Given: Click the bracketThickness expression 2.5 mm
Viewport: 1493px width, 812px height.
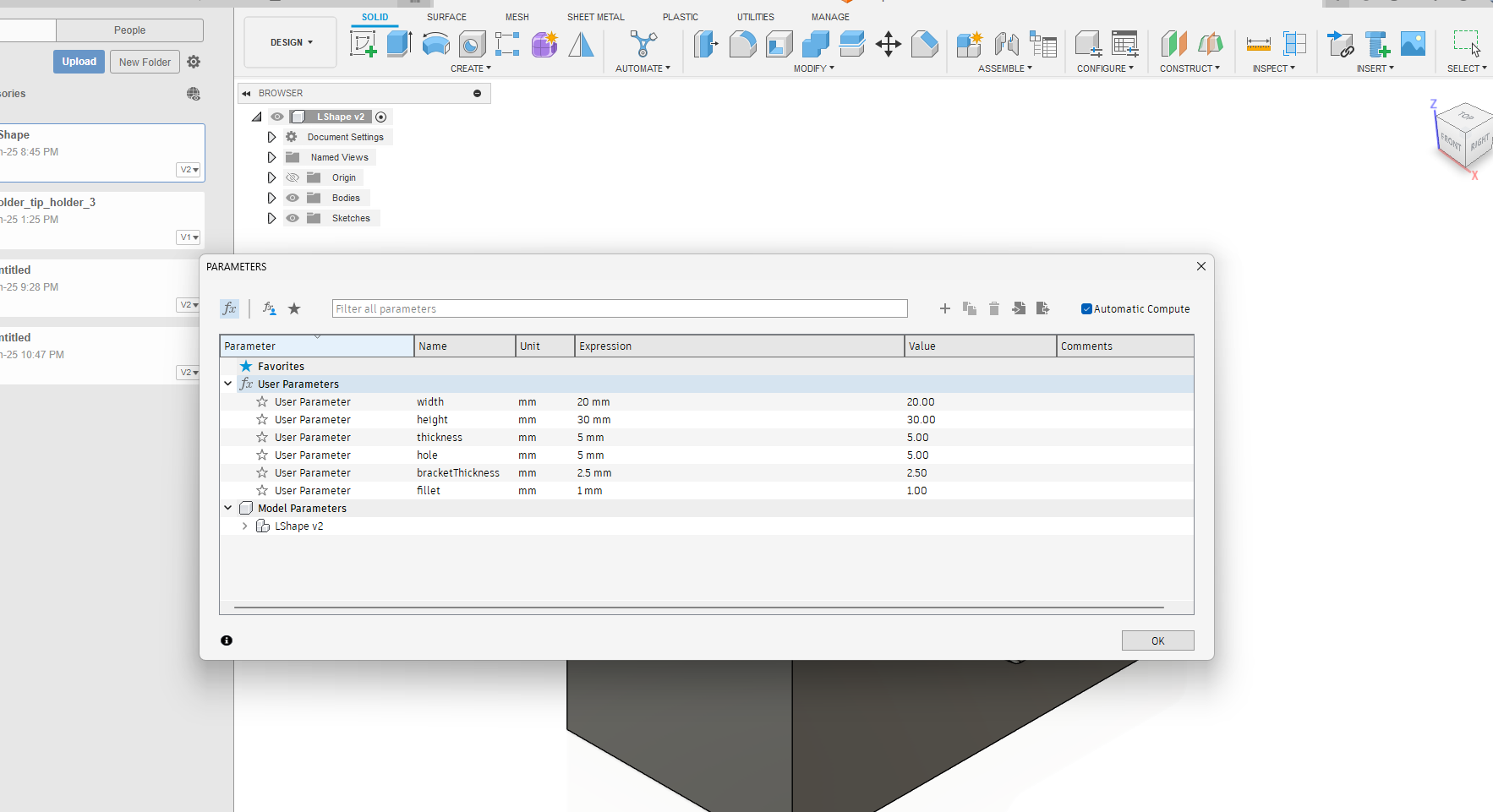Looking at the screenshot, I should (594, 473).
